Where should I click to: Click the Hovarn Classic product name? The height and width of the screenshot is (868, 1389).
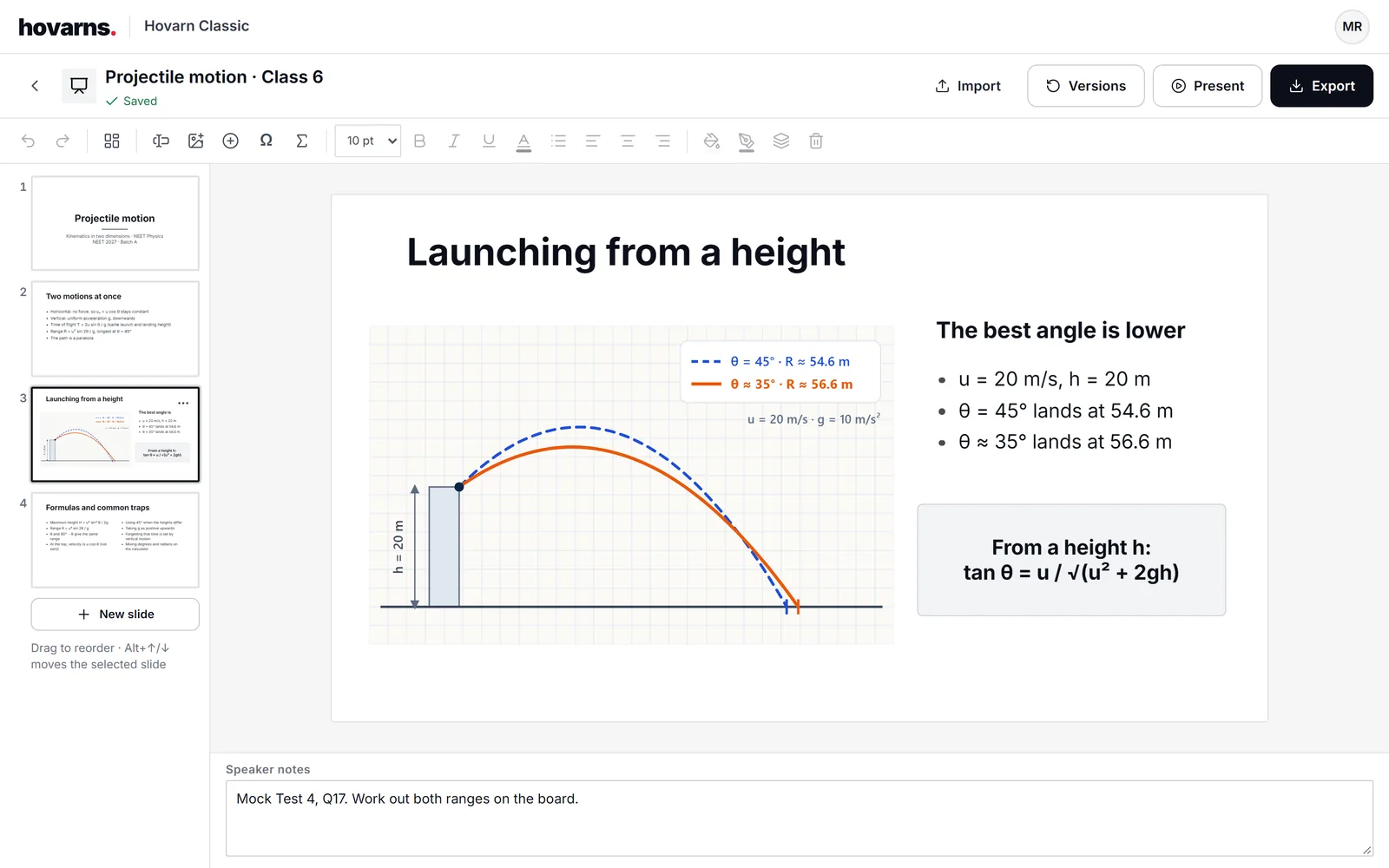[x=196, y=26]
